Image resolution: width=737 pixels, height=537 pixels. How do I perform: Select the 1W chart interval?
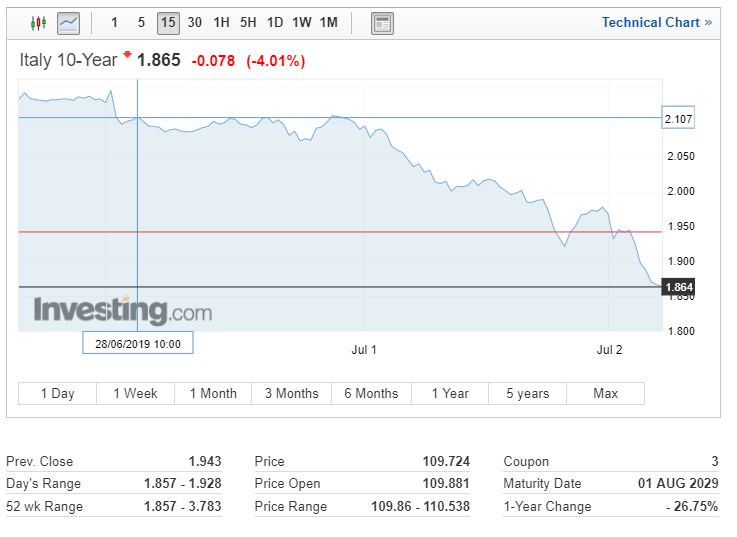coord(301,22)
